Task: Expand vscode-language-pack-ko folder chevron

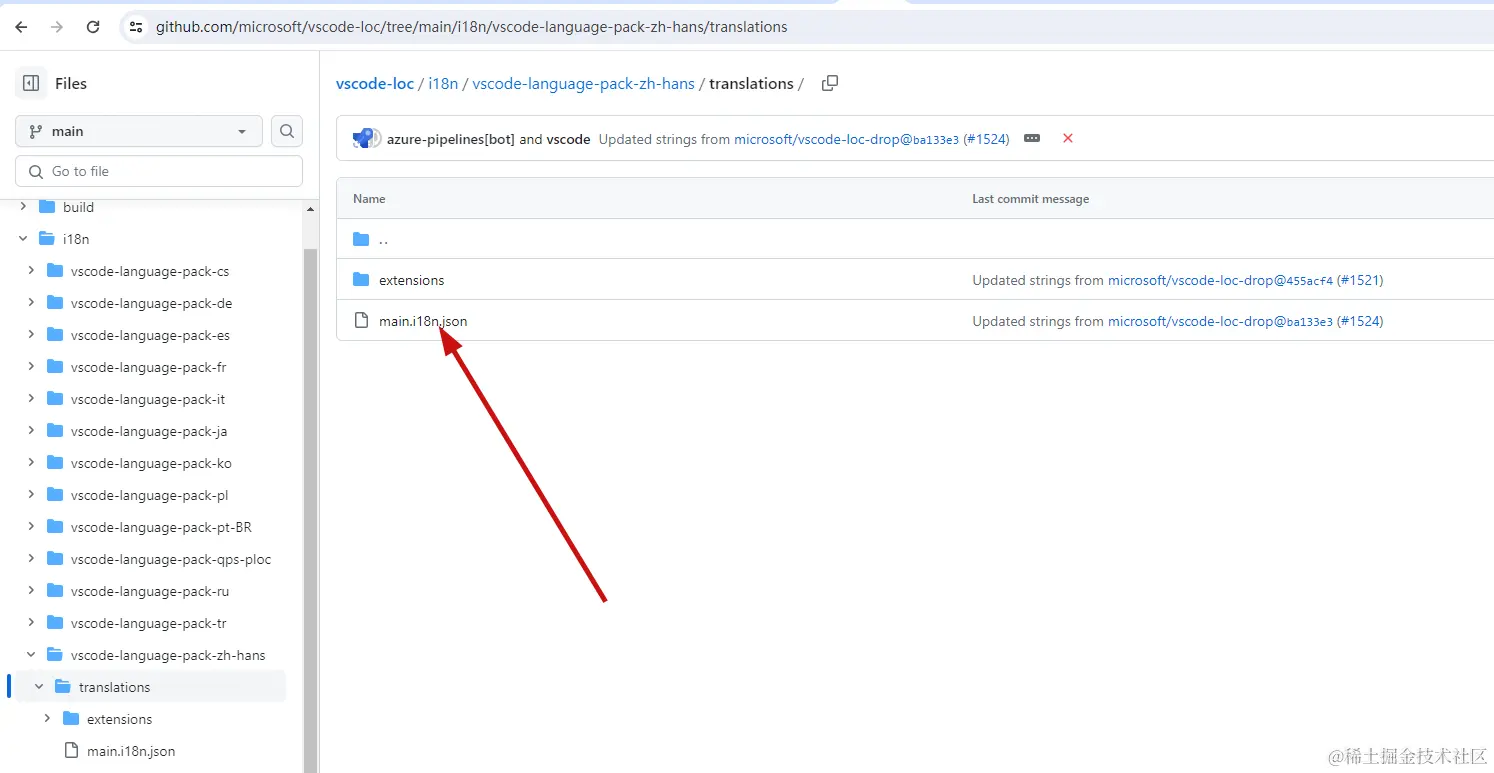Action: 31,463
